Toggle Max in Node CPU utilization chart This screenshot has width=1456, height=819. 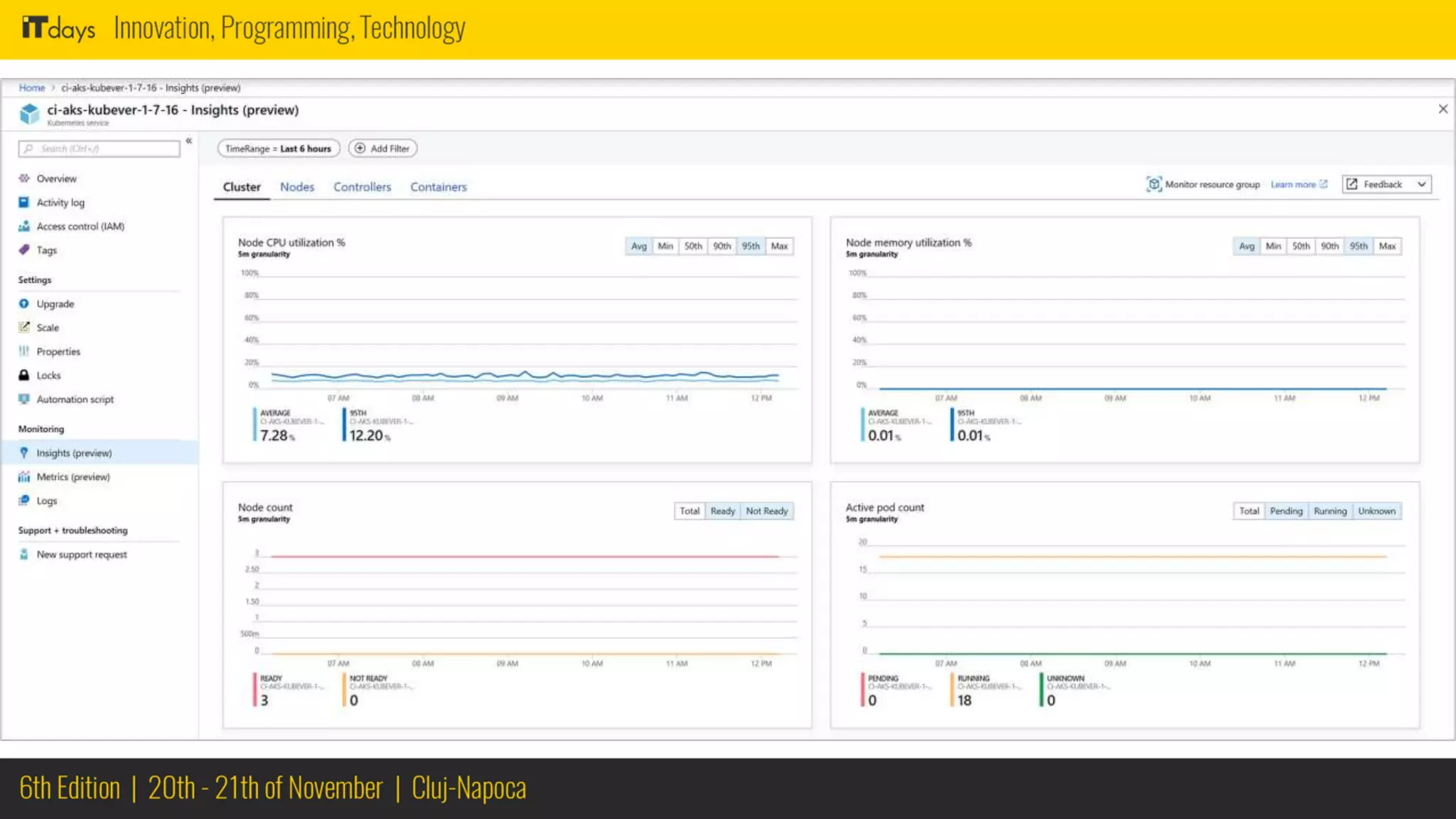(779, 246)
